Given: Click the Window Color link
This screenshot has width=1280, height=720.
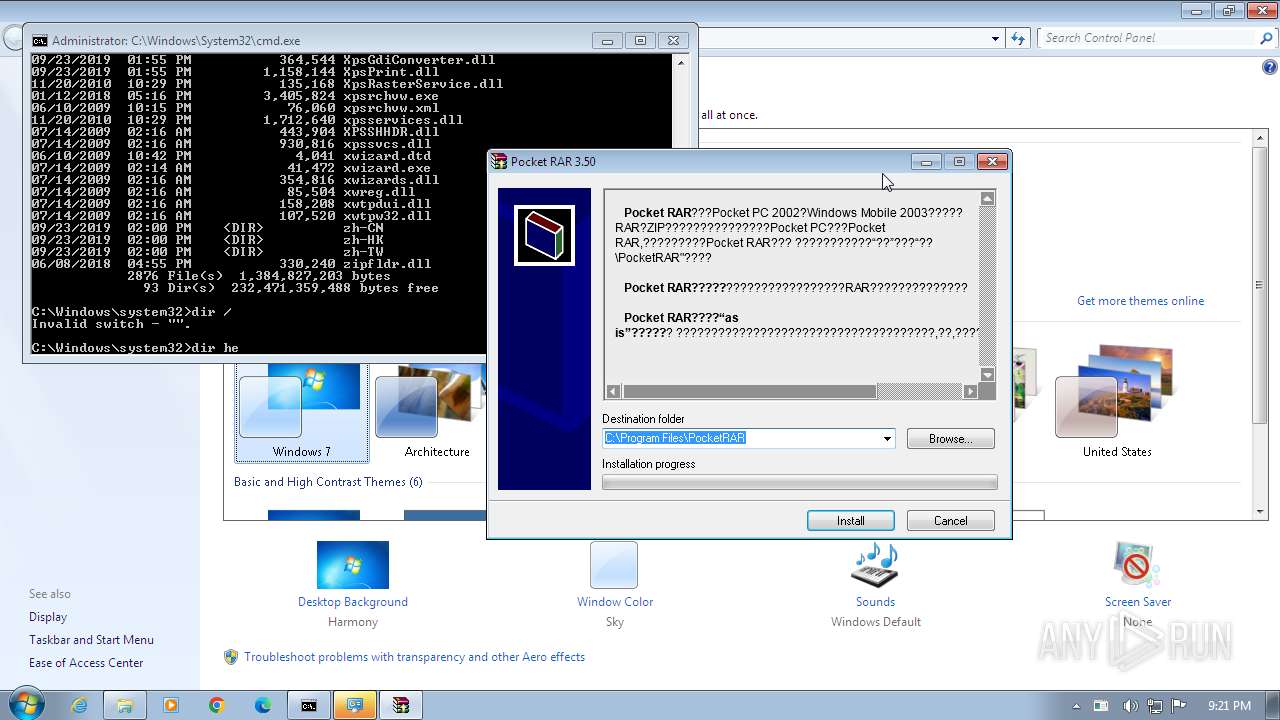Looking at the screenshot, I should click(x=614, y=602).
